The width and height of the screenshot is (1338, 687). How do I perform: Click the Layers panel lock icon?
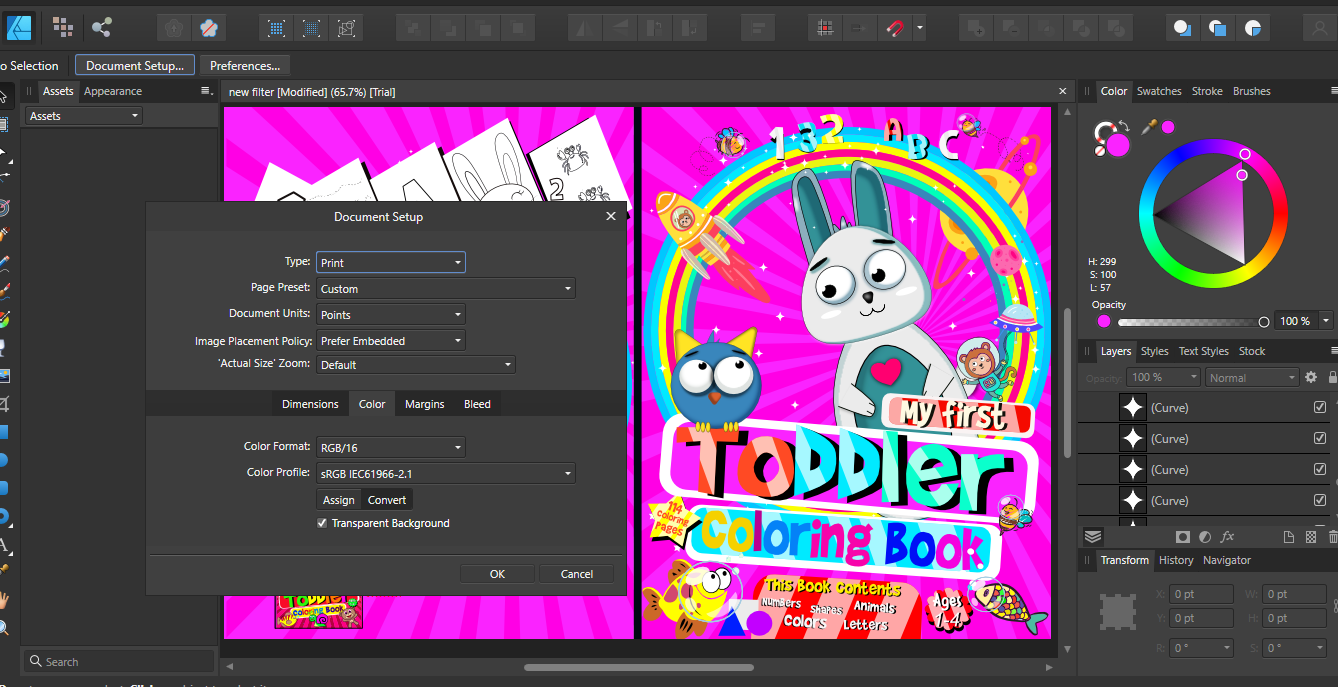coord(1332,377)
